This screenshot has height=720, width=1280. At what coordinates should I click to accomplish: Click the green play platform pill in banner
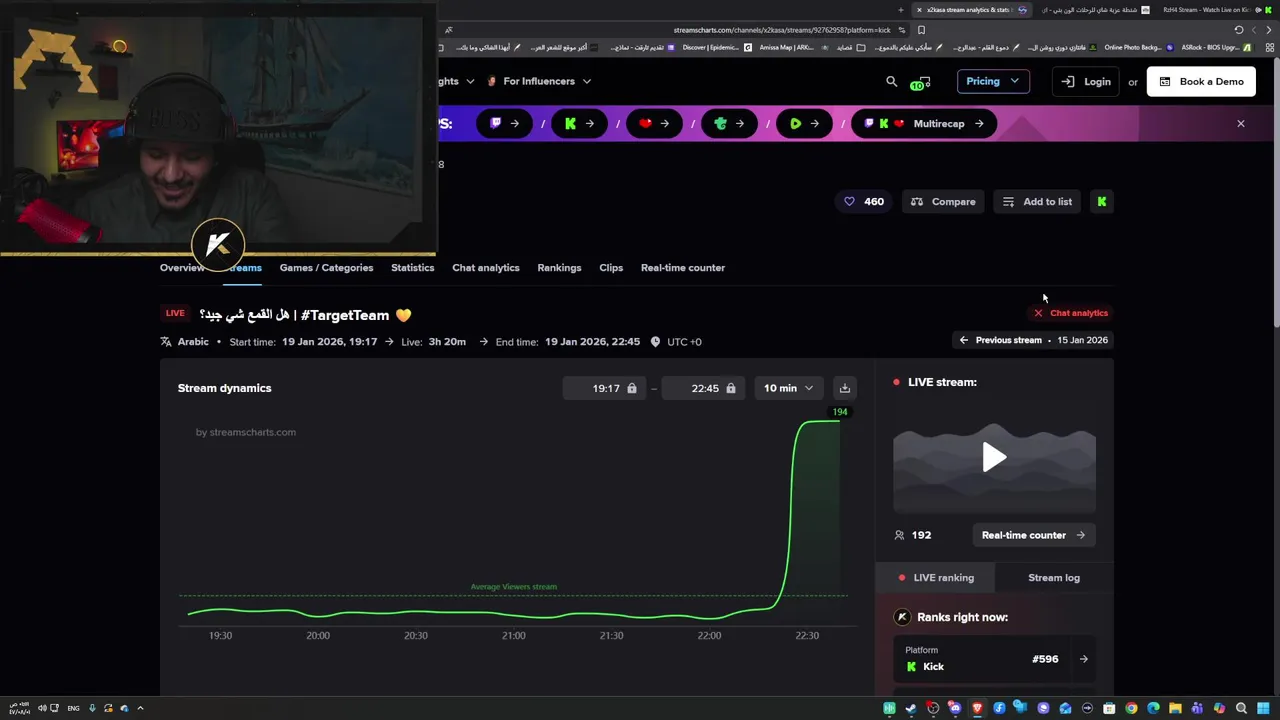point(804,124)
